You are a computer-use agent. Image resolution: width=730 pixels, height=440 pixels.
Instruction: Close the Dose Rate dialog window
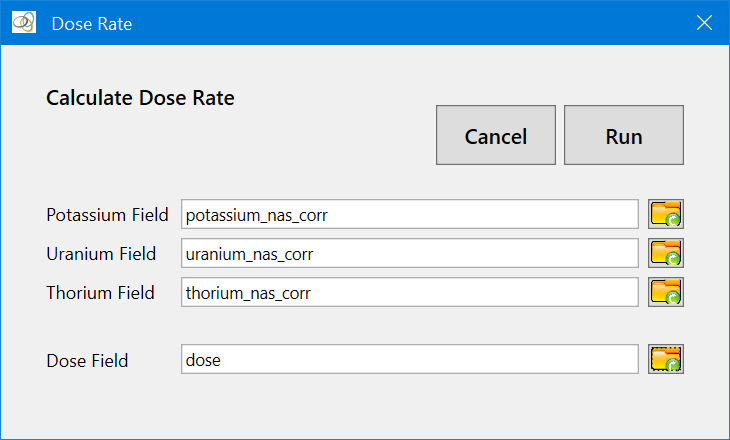(704, 22)
